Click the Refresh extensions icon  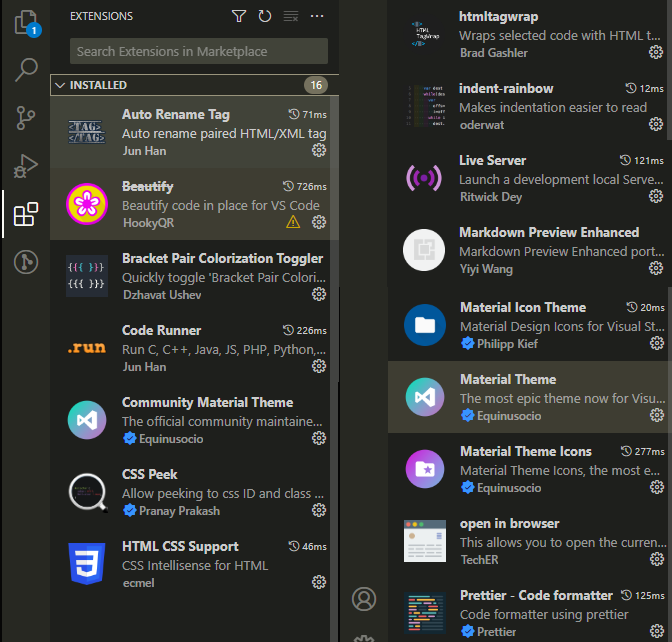click(x=265, y=16)
